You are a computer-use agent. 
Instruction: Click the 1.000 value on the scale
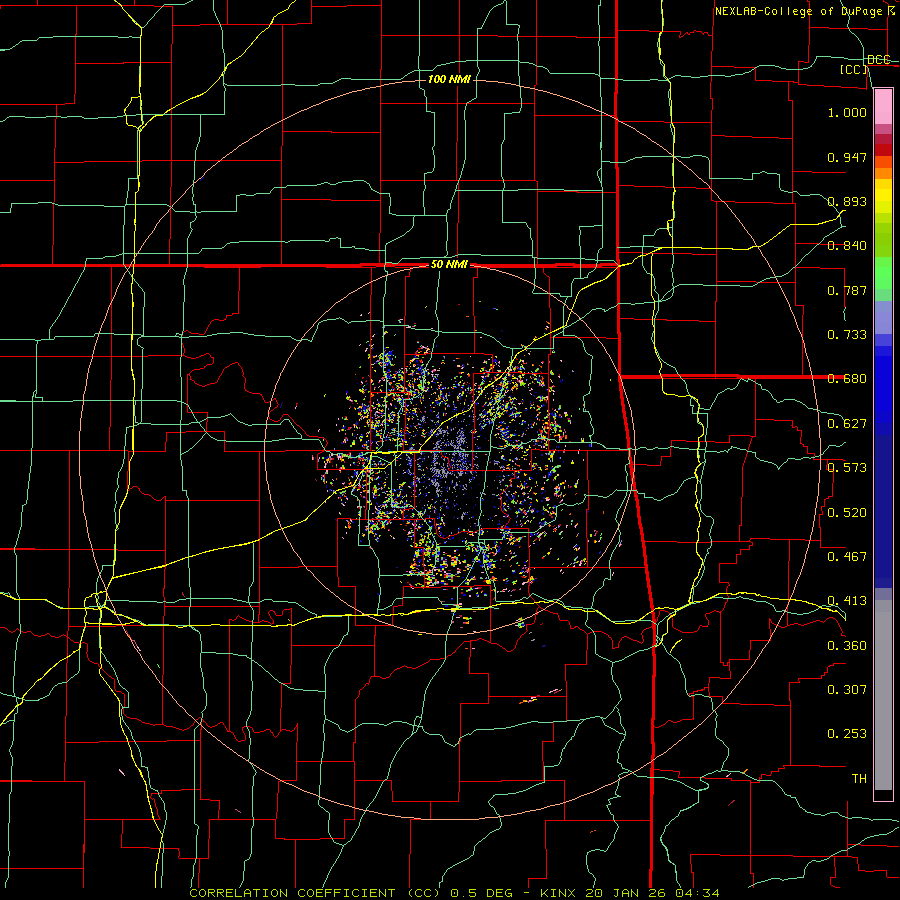(847, 112)
